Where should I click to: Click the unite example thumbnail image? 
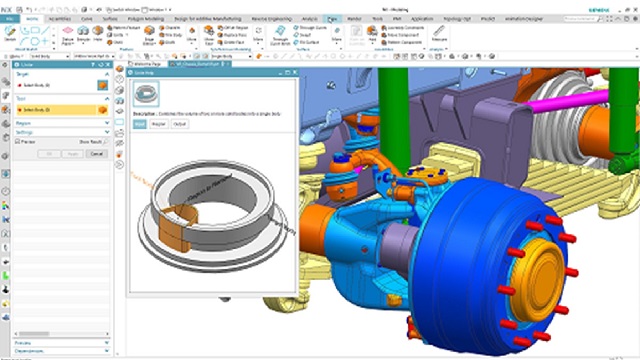(x=146, y=93)
